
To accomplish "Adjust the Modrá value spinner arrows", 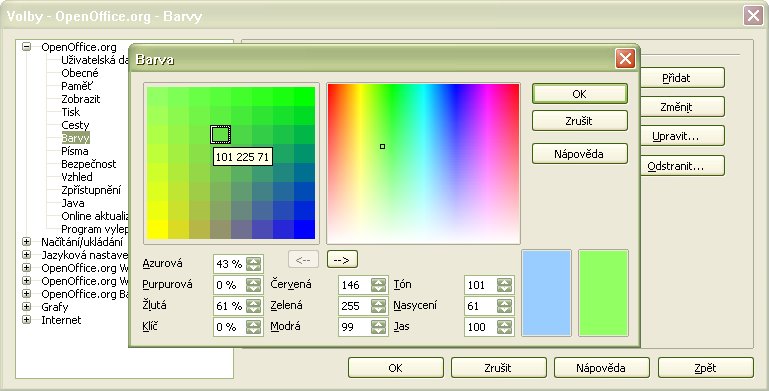I will (379, 327).
